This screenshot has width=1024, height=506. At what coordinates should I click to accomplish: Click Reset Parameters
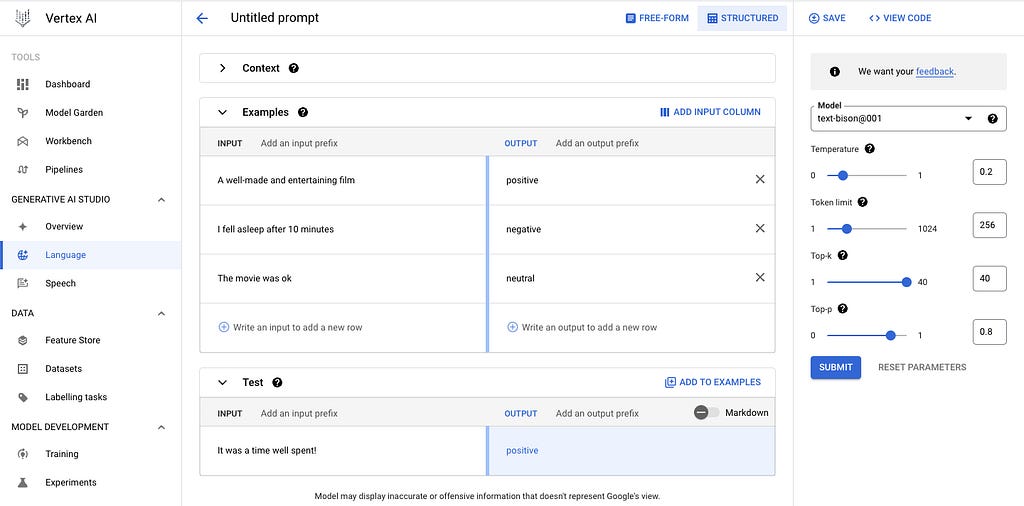[922, 367]
